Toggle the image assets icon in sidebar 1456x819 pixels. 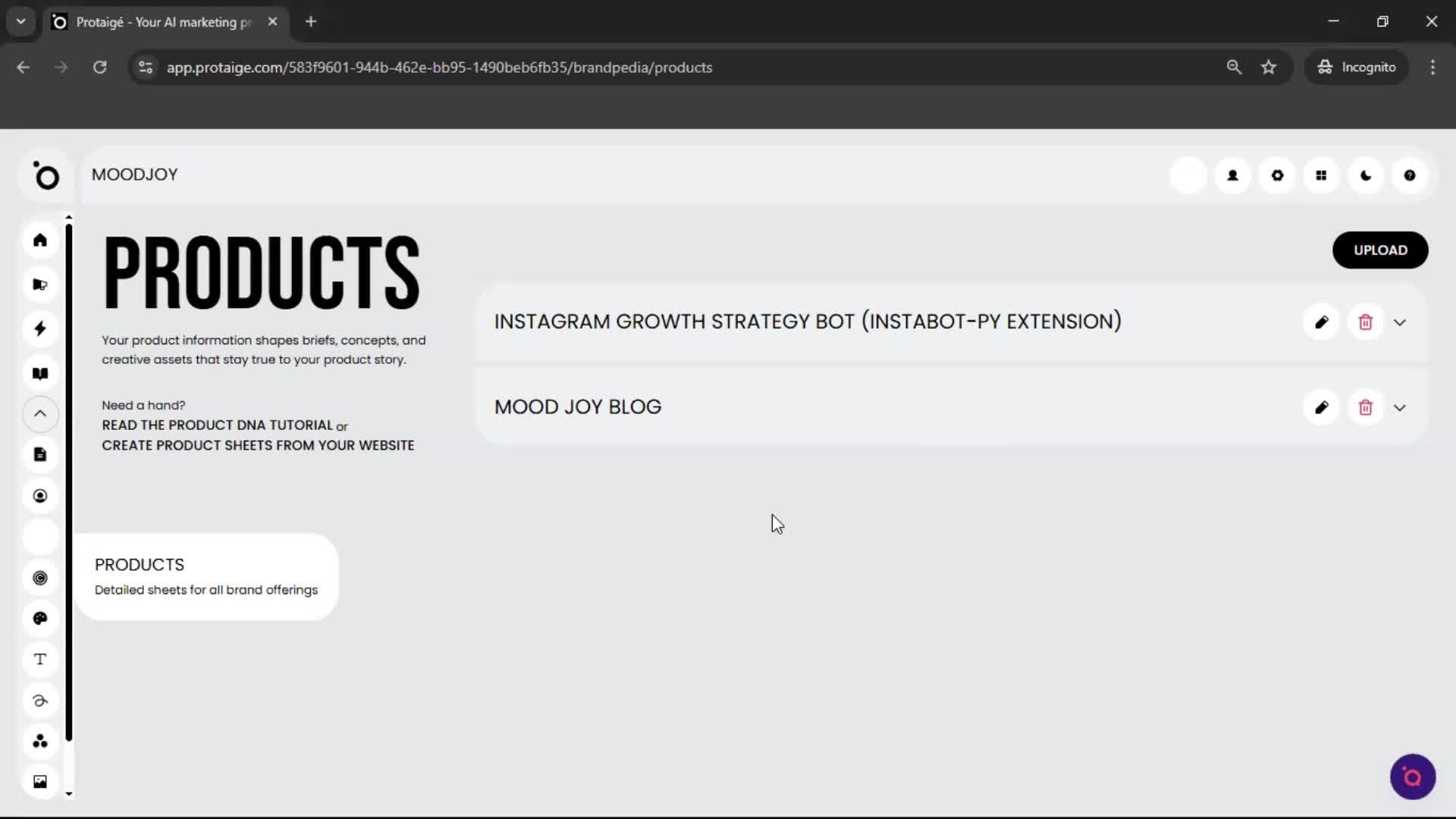(x=39, y=781)
